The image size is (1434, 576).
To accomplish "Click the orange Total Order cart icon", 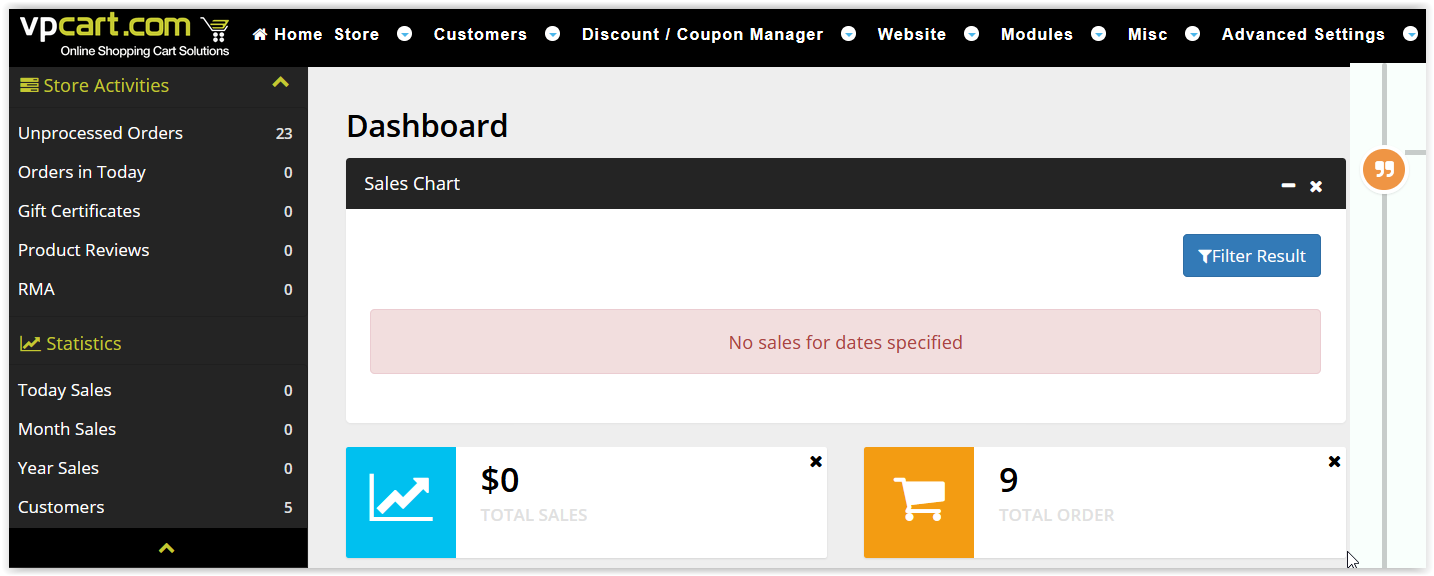I will click(919, 502).
